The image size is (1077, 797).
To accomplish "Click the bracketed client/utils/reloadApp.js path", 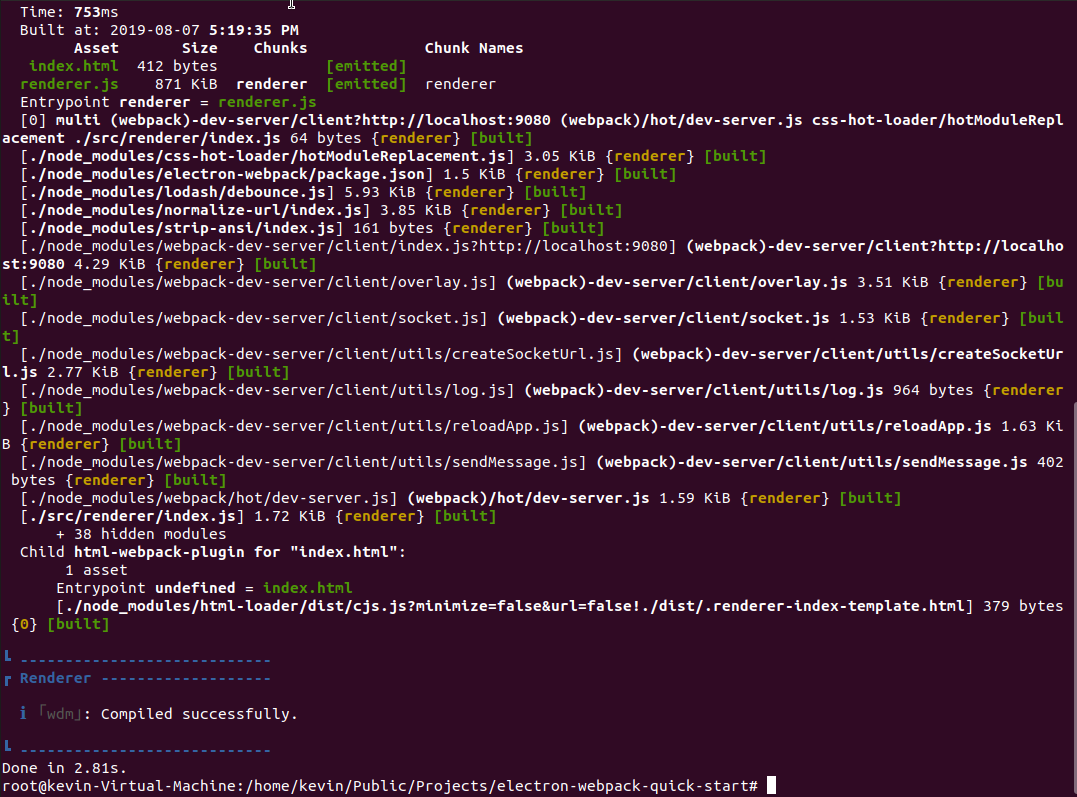I will [294, 426].
